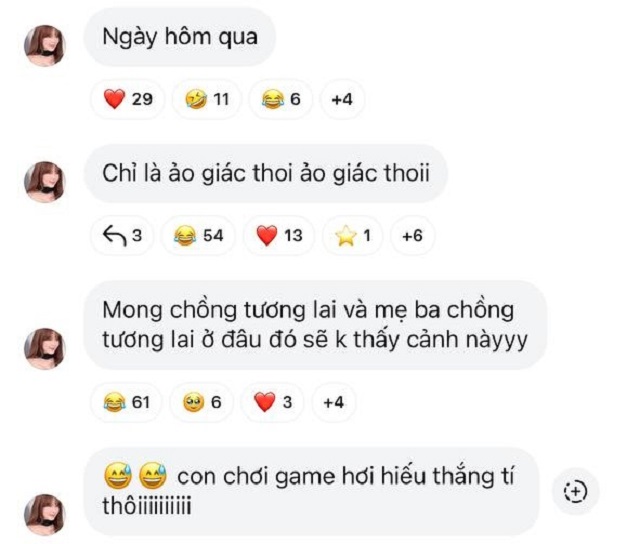Image resolution: width=640 pixels, height=544 pixels.
Task: Click the Chỉ là ảo giác thoi message bubble
Action: pyautogui.click(x=266, y=173)
